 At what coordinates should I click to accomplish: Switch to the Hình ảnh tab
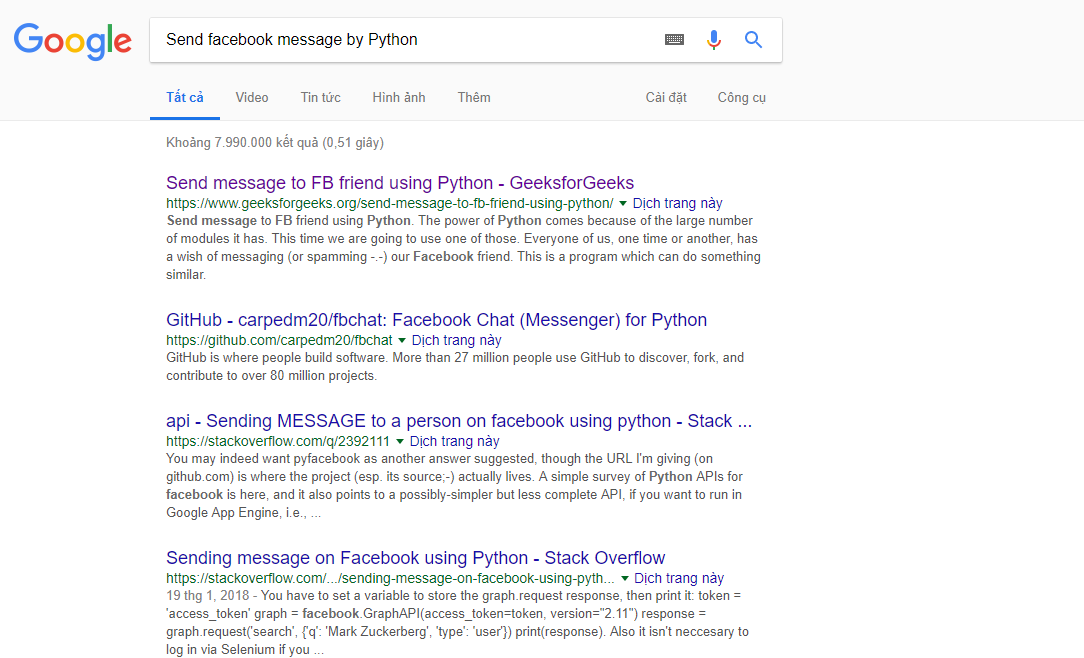click(398, 97)
